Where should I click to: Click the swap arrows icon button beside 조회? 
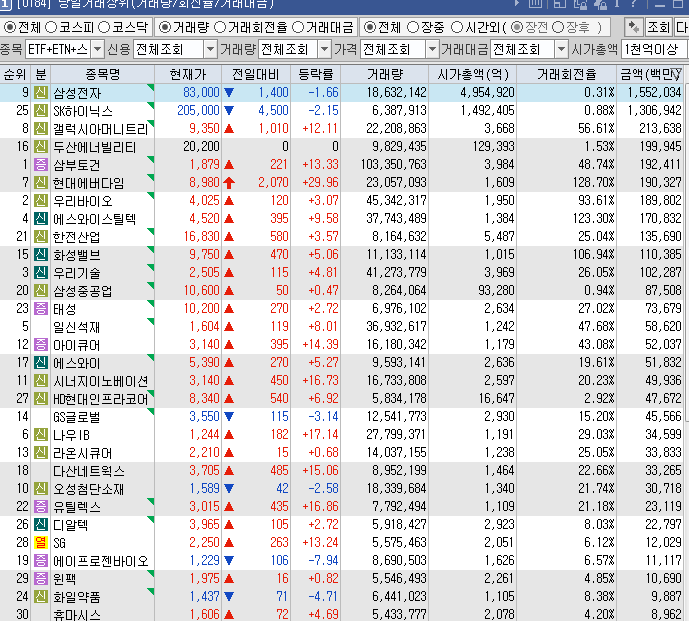coord(634,27)
